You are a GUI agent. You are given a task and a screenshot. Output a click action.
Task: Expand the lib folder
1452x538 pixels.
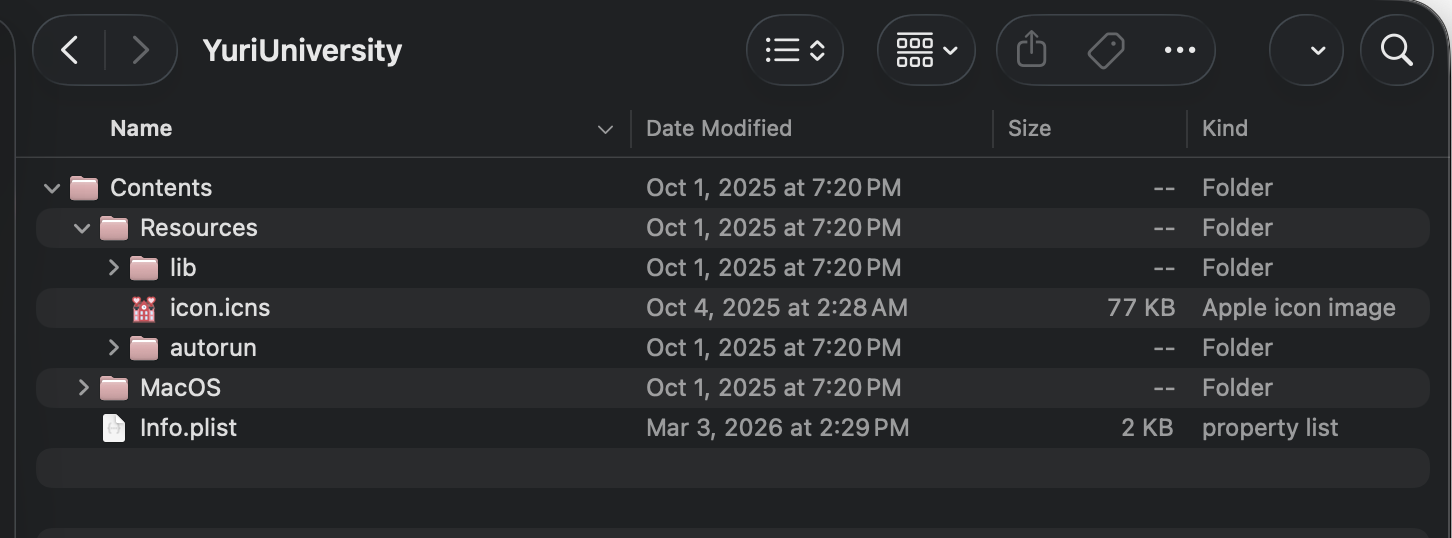pos(113,268)
